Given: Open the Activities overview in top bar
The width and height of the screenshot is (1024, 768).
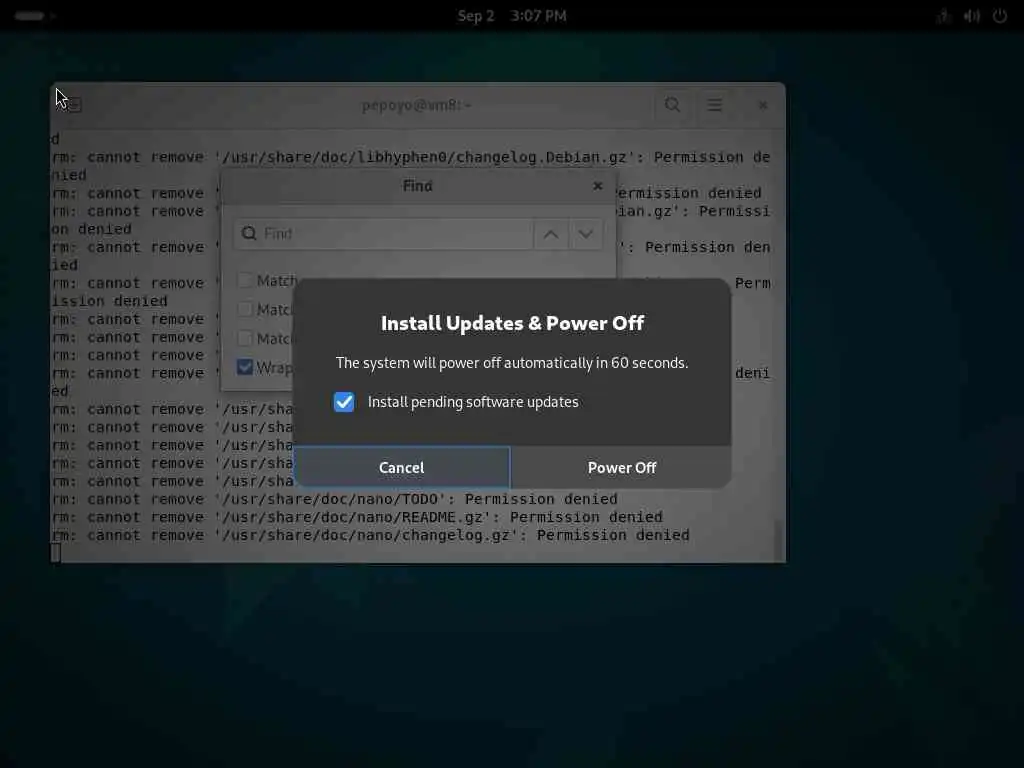Looking at the screenshot, I should point(30,16).
